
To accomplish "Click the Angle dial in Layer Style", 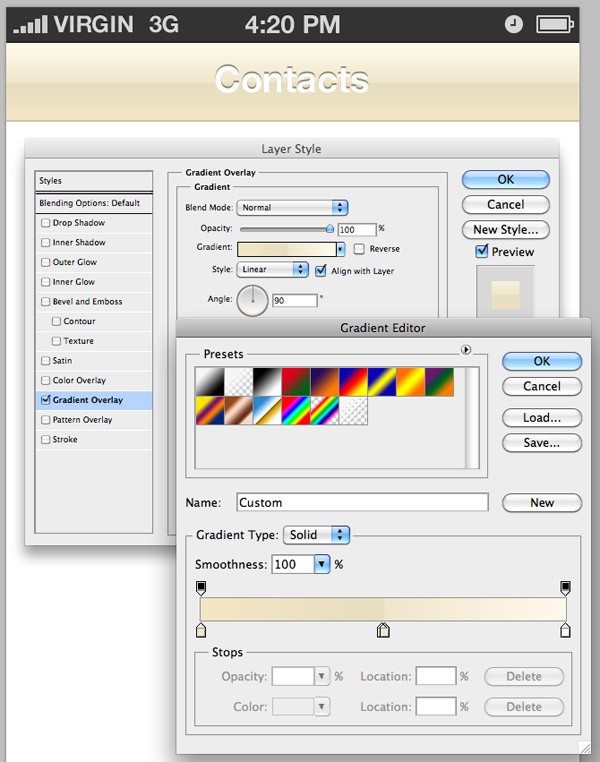I will click(x=252, y=300).
